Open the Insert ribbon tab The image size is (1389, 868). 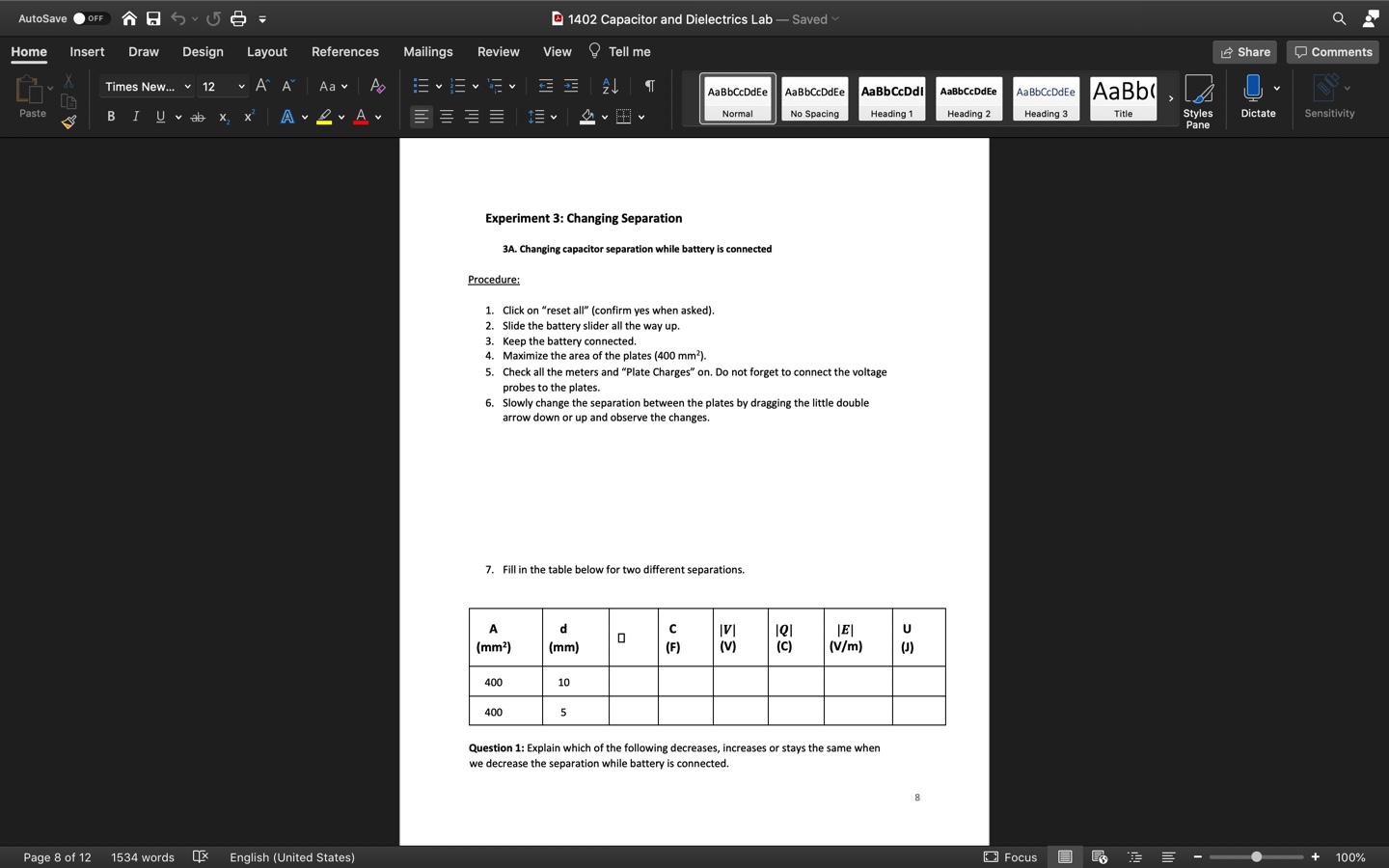(x=87, y=52)
